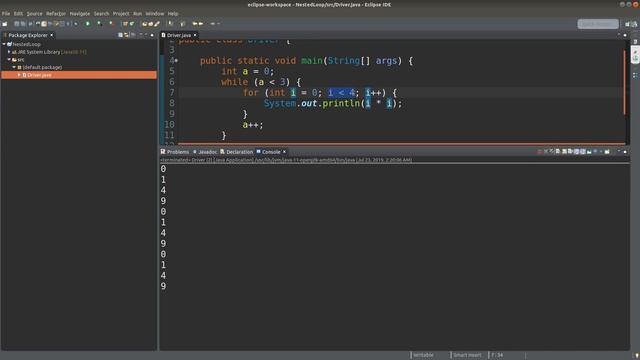640x360 pixels.
Task: Collapse the src folder node
Action: 9,60
